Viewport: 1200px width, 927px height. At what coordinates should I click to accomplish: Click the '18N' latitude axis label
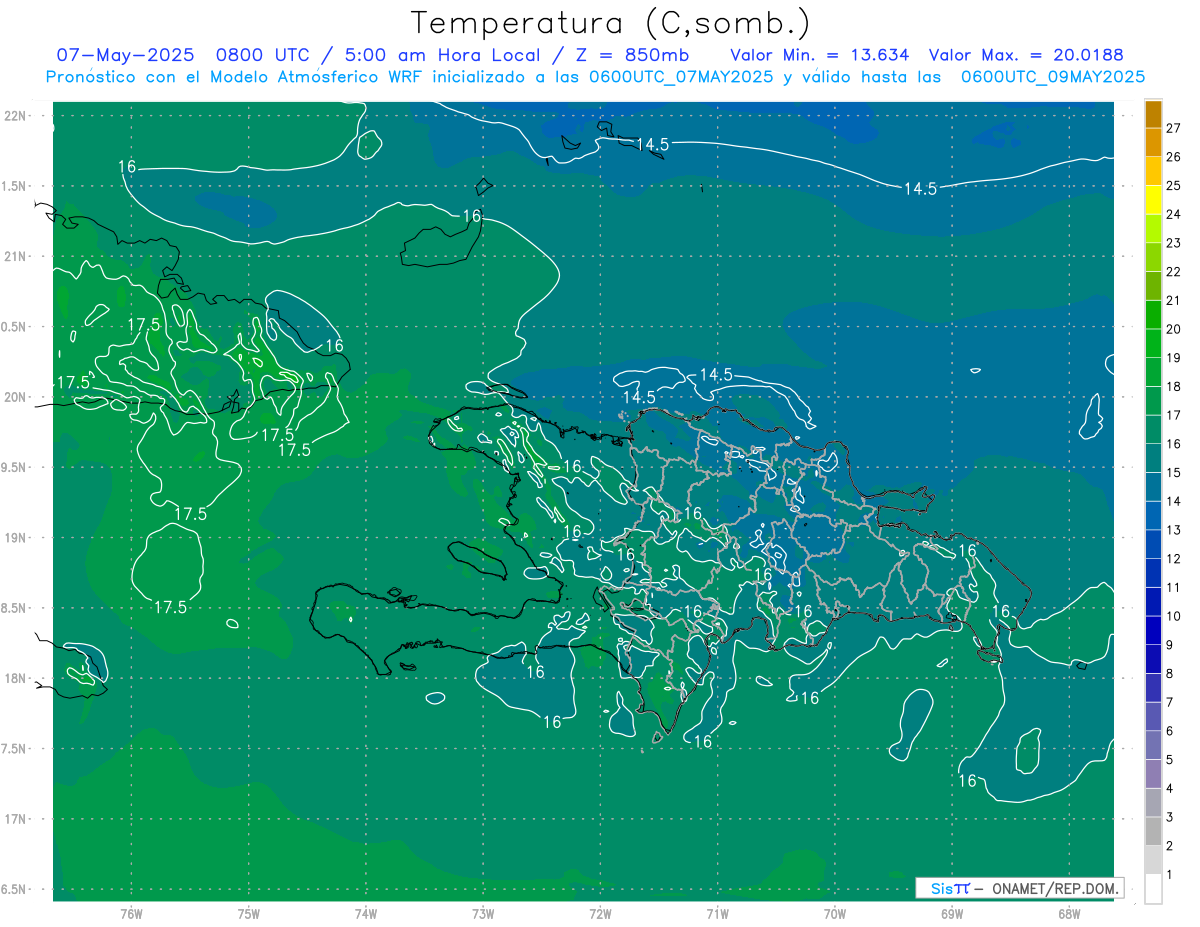16,679
